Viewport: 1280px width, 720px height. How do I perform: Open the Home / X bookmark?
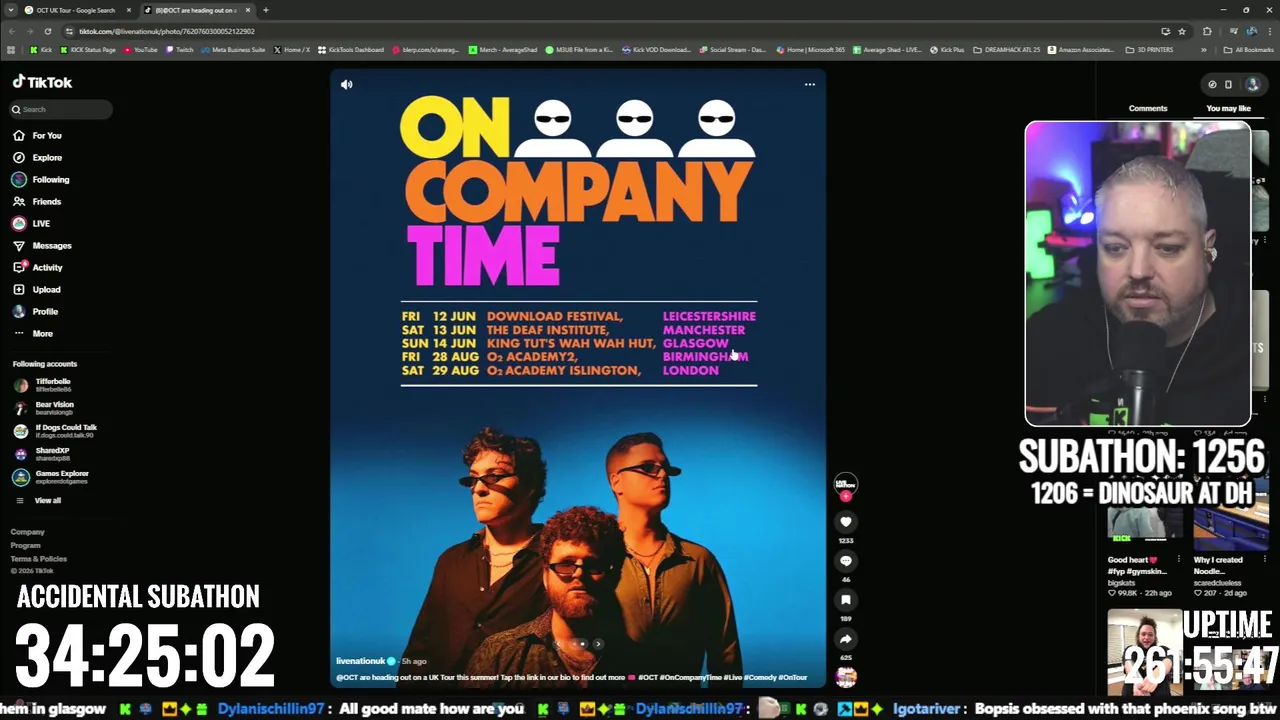[291, 49]
